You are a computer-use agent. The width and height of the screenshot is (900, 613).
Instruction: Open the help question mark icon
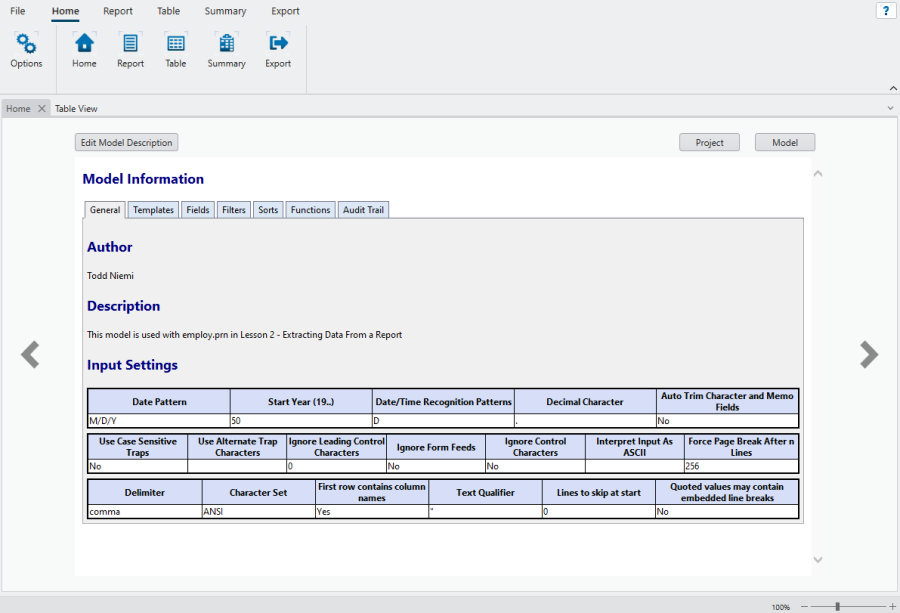point(885,11)
